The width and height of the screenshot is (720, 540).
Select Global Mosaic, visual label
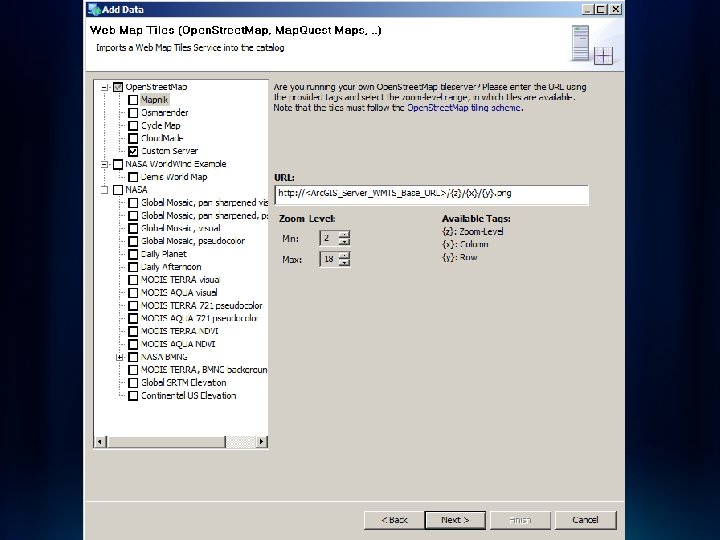pyautogui.click(x=180, y=228)
